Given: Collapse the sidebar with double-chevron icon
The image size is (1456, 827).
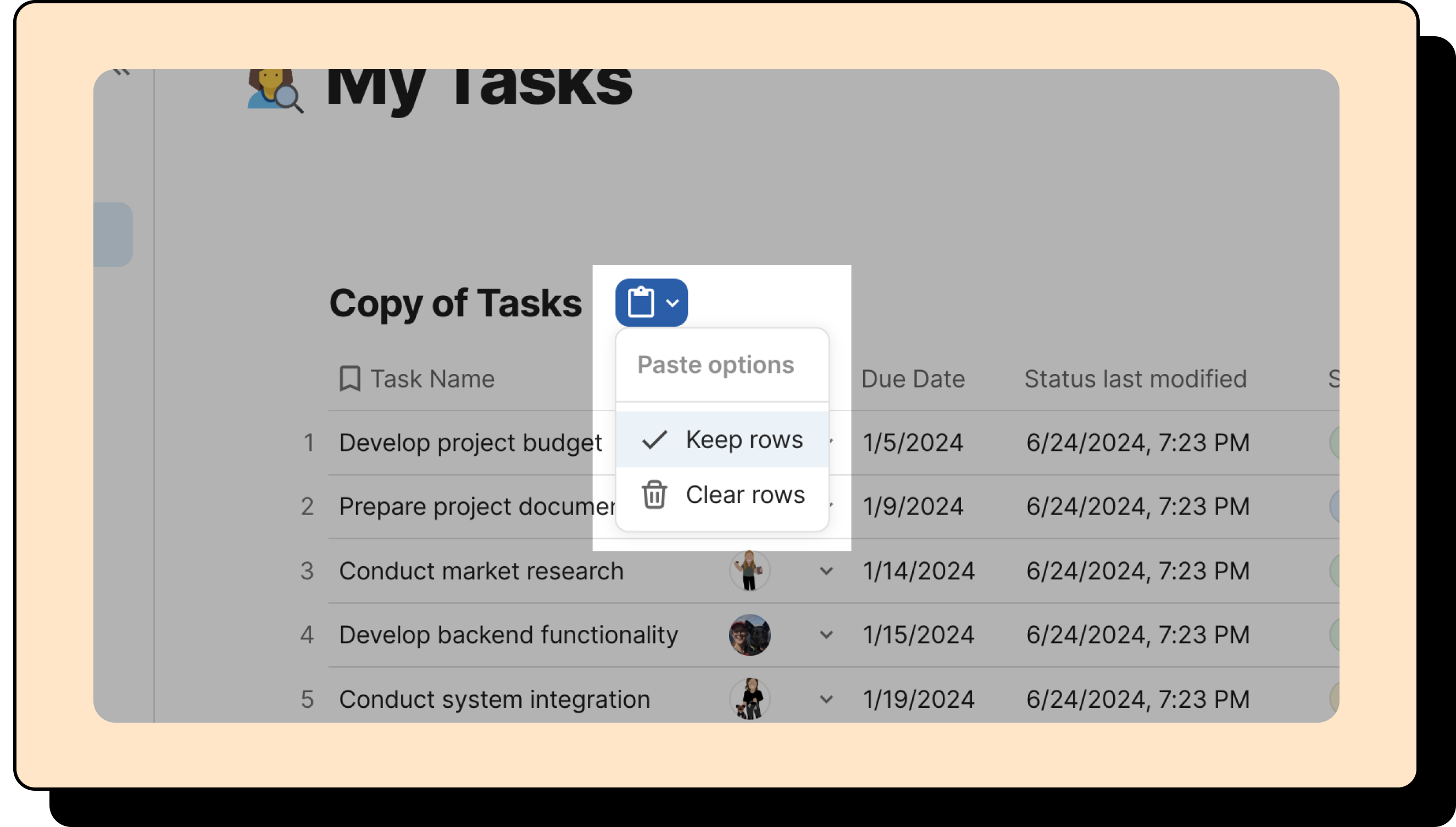Looking at the screenshot, I should (121, 71).
